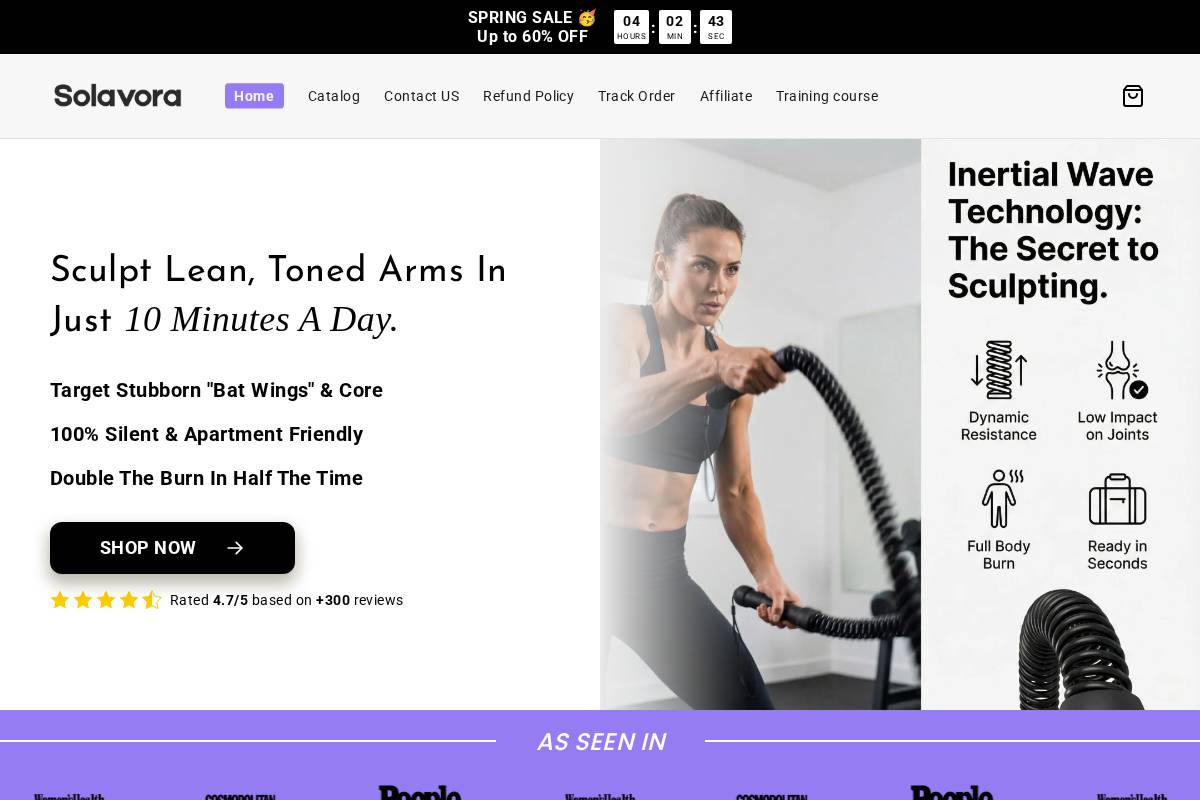Open the Catalog page
1200x800 pixels.
tap(334, 96)
